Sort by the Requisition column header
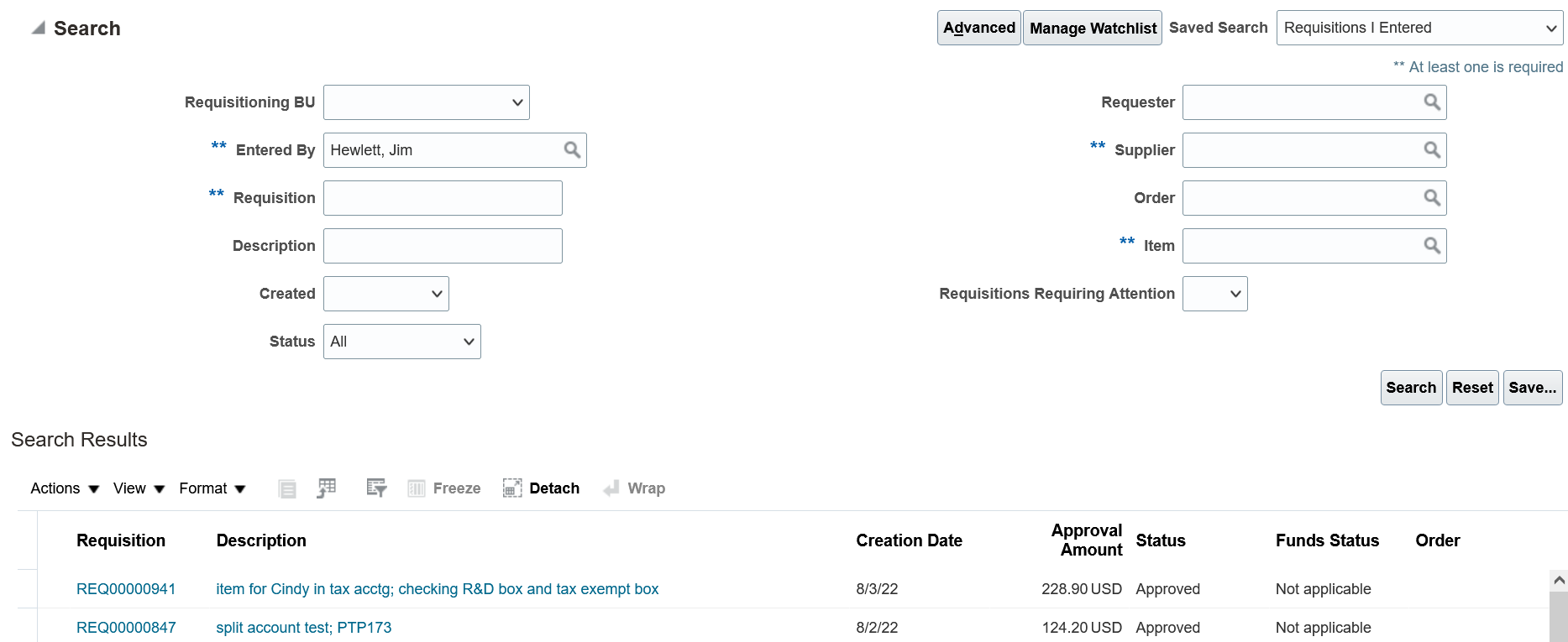The image size is (1568, 642). click(x=121, y=540)
